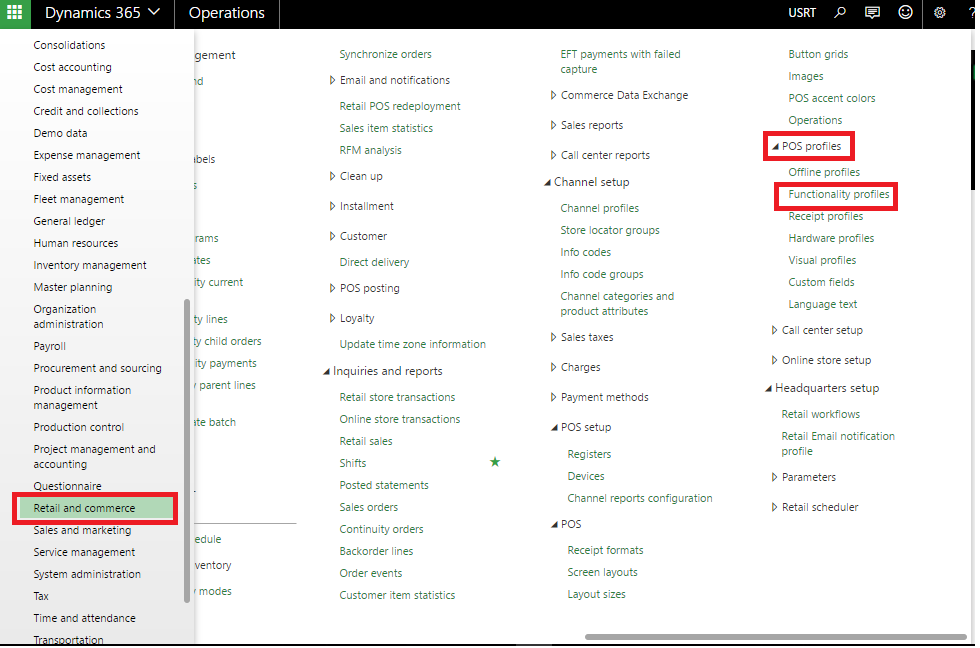Screen dimensions: 980x648
Task: Select Retail and commerce module
Action: pyautogui.click(x=84, y=508)
